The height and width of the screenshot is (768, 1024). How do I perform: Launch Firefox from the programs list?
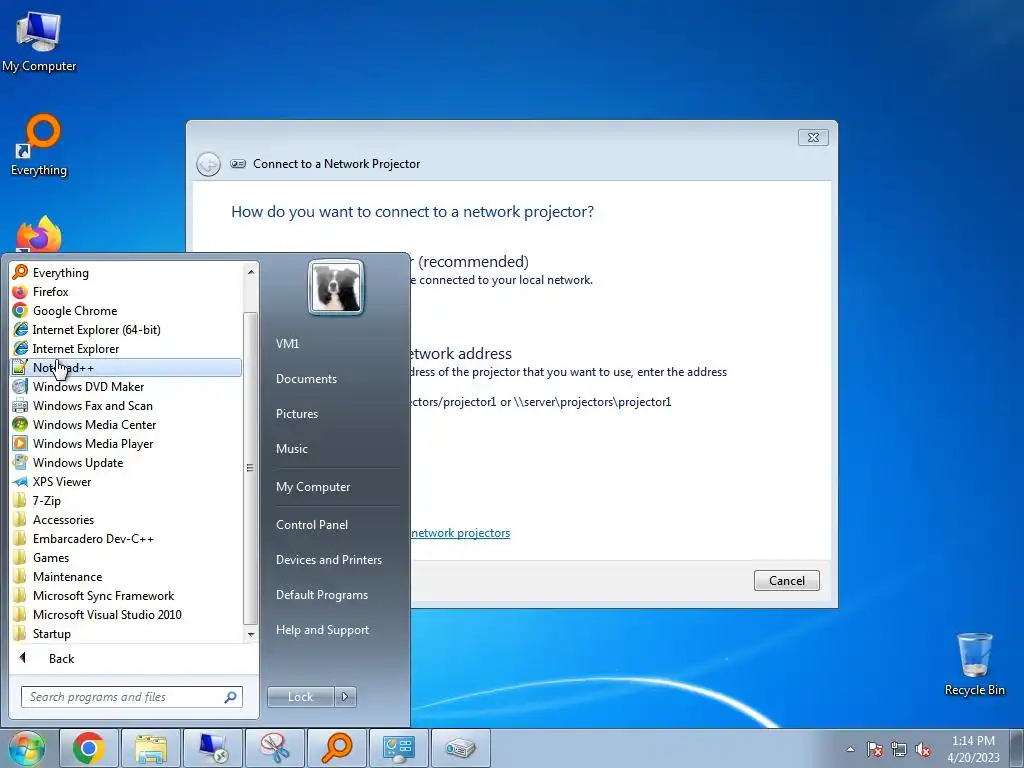[126, 291]
